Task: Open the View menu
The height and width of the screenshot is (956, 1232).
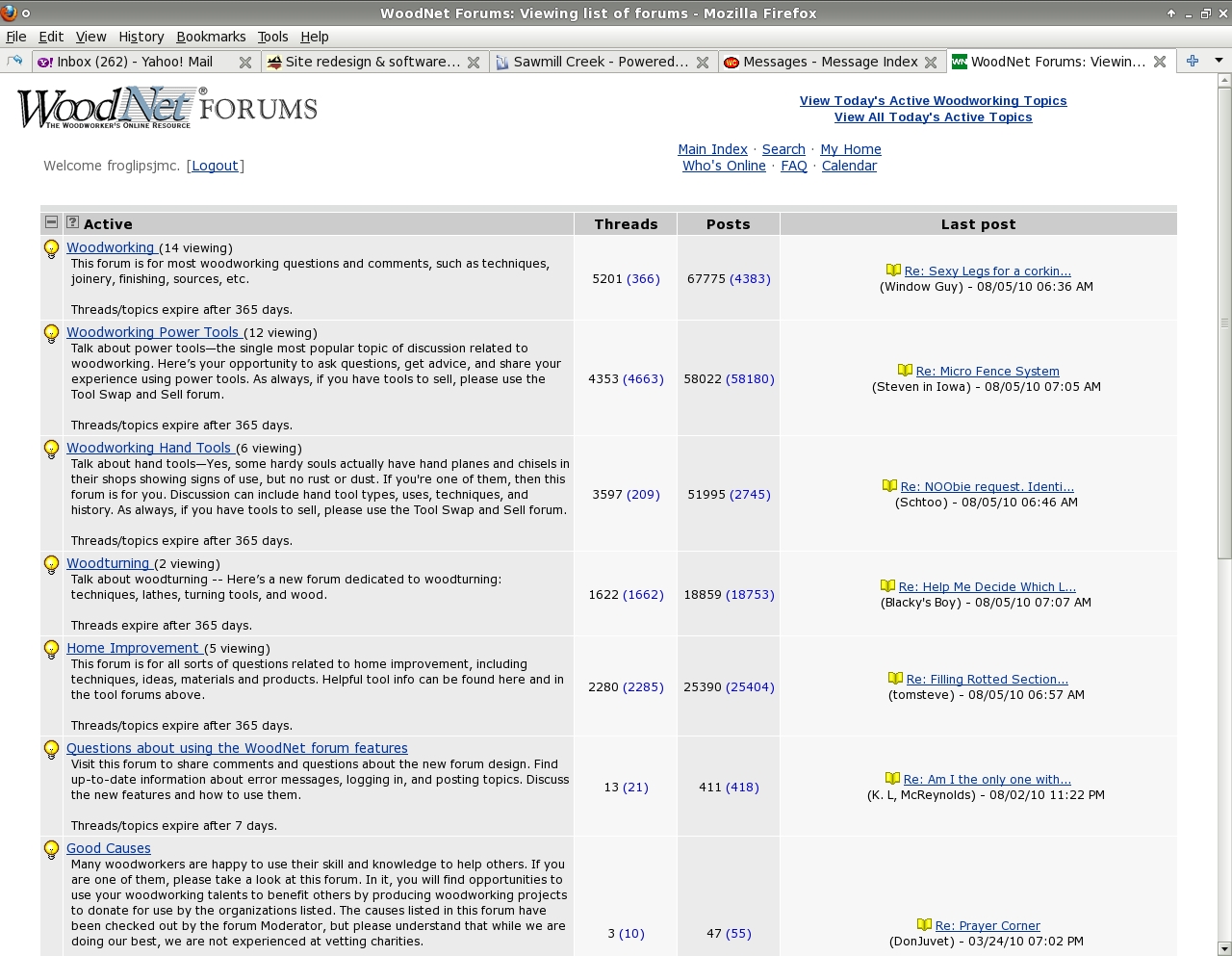Action: [90, 37]
